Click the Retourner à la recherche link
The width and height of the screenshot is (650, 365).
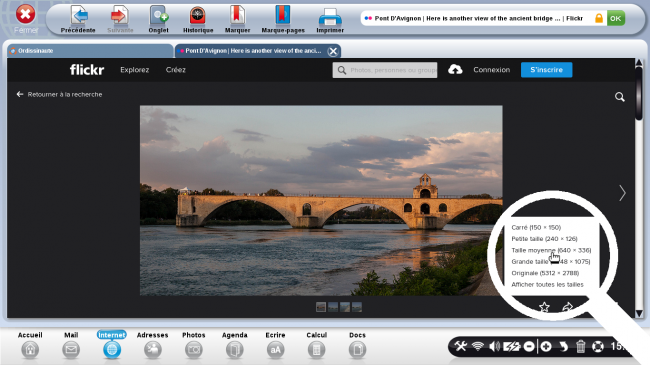point(65,95)
